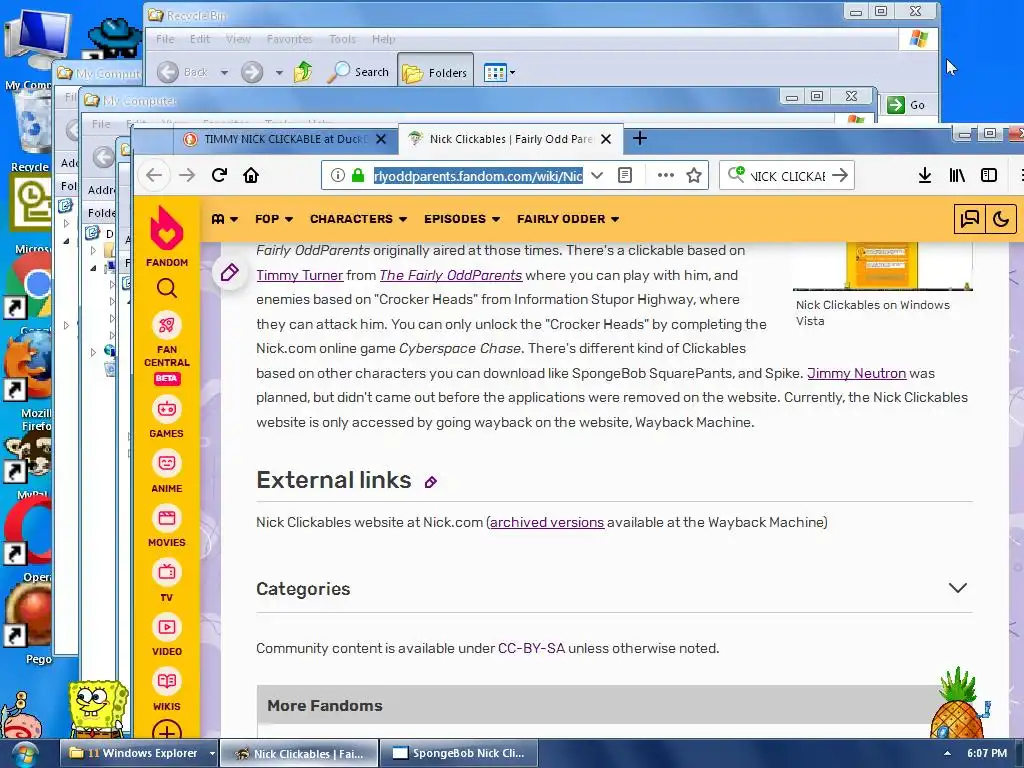Screen dimensions: 1024x768
Task: Open the File menu in Recycle Bin
Action: click(165, 39)
